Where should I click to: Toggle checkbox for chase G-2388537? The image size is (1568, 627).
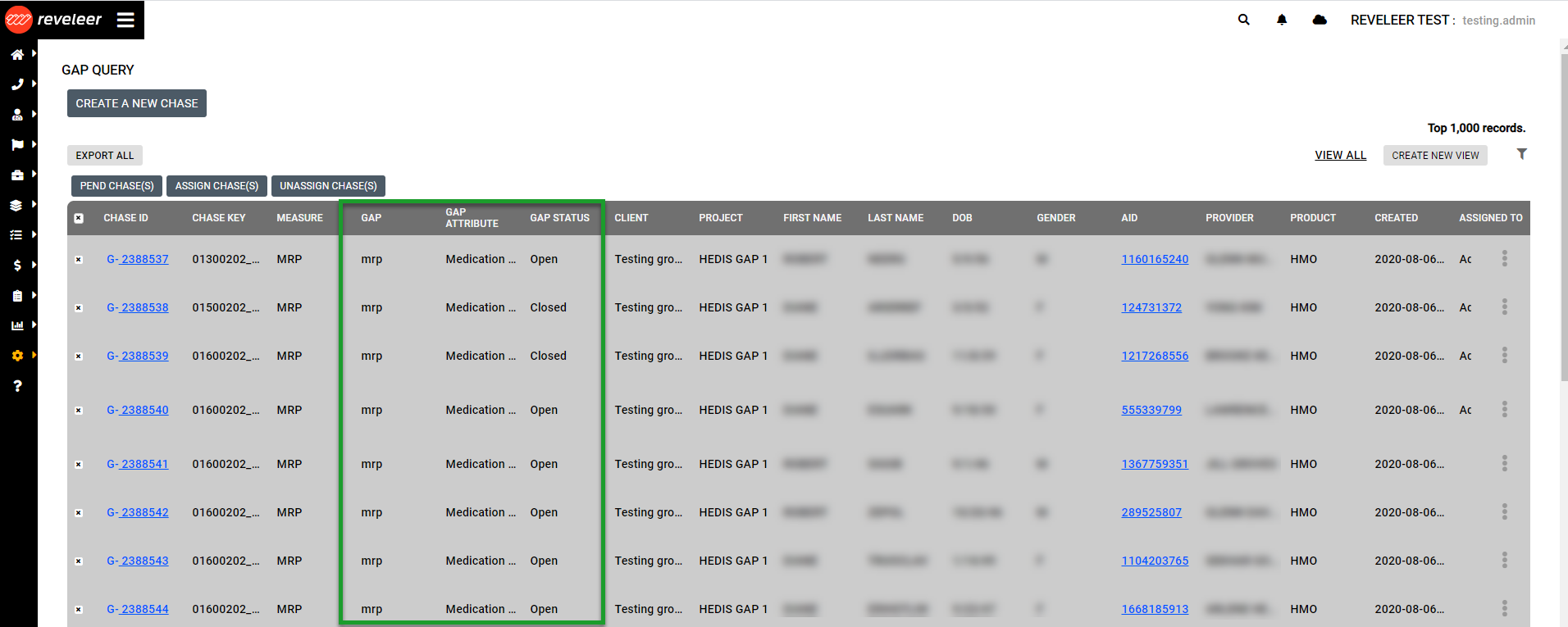pyautogui.click(x=79, y=260)
